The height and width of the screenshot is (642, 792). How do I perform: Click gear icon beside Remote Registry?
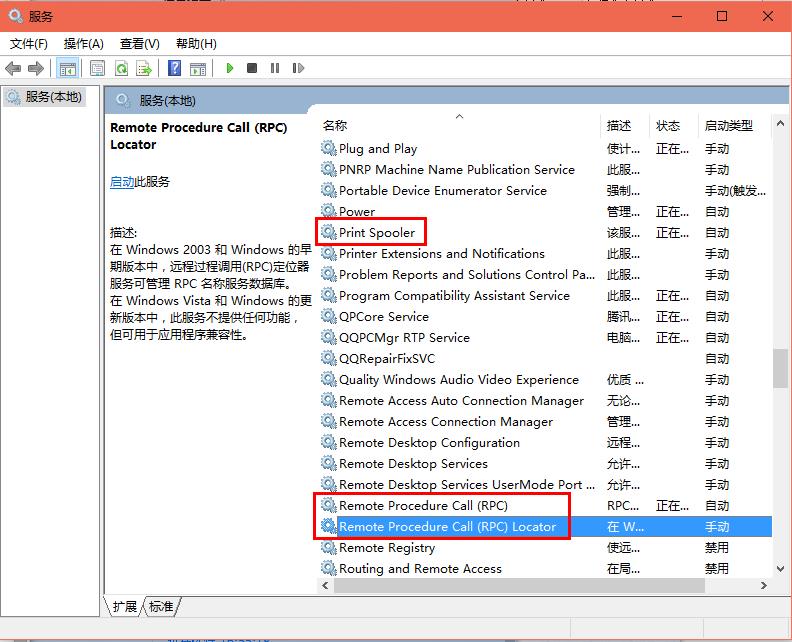328,547
